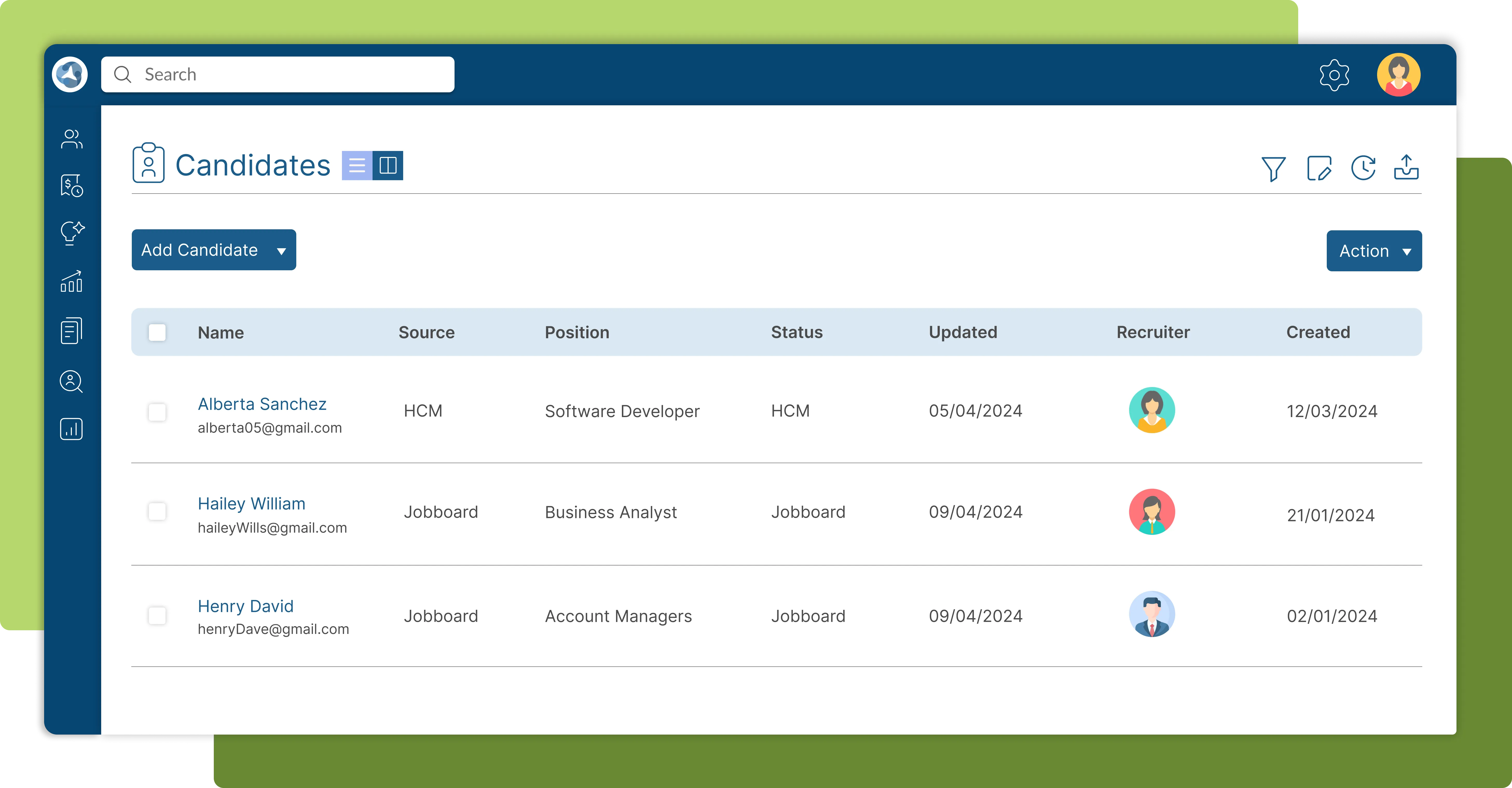Select Henry David's row checkbox

point(157,616)
